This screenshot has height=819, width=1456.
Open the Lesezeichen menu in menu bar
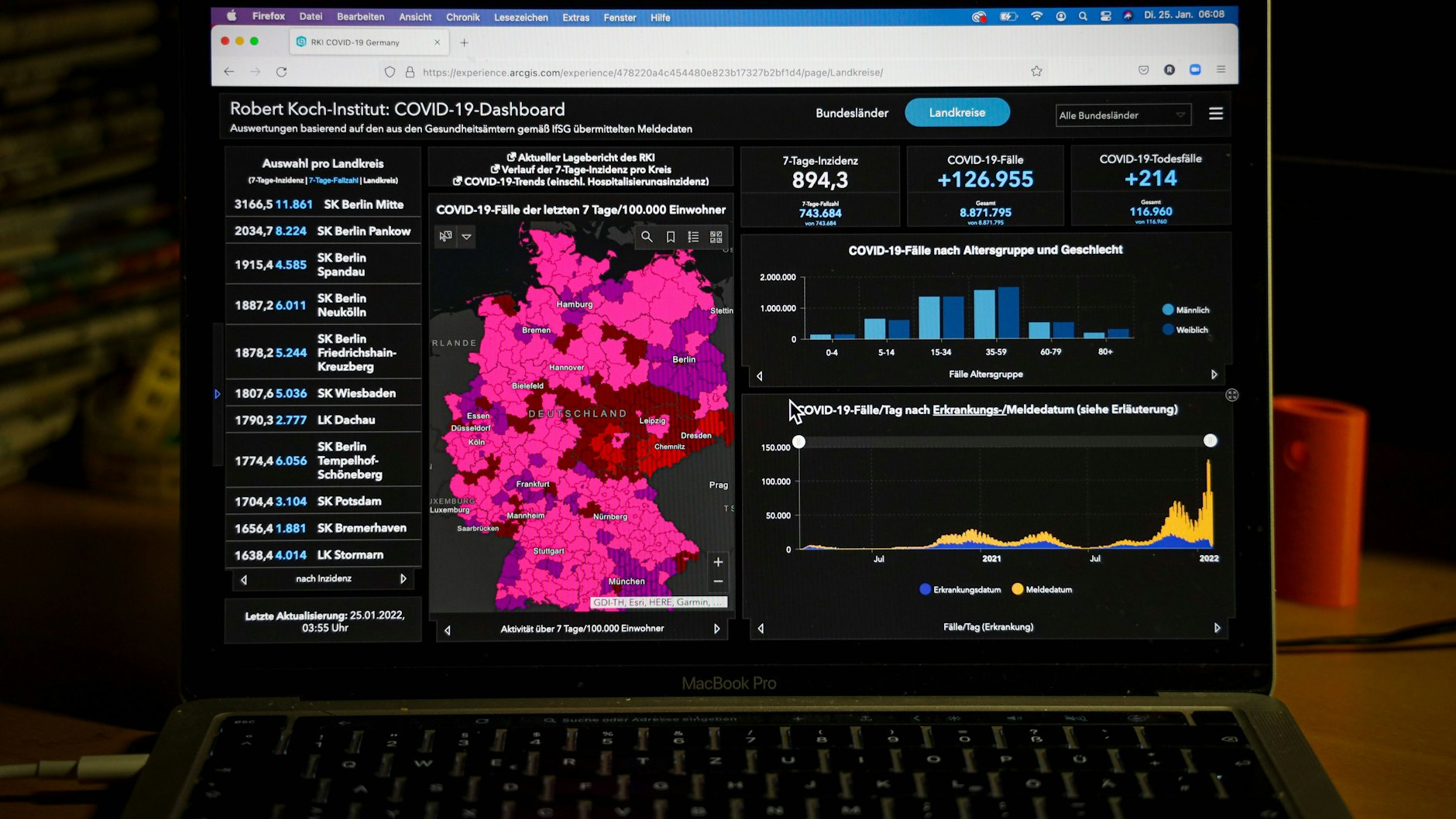[x=520, y=17]
